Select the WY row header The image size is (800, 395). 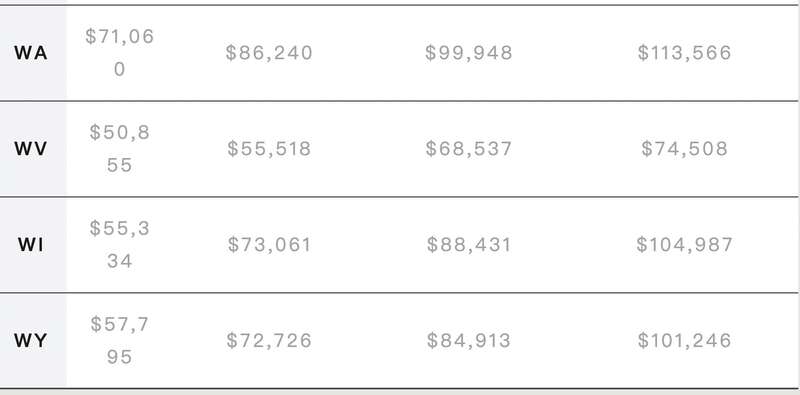[x=31, y=340]
